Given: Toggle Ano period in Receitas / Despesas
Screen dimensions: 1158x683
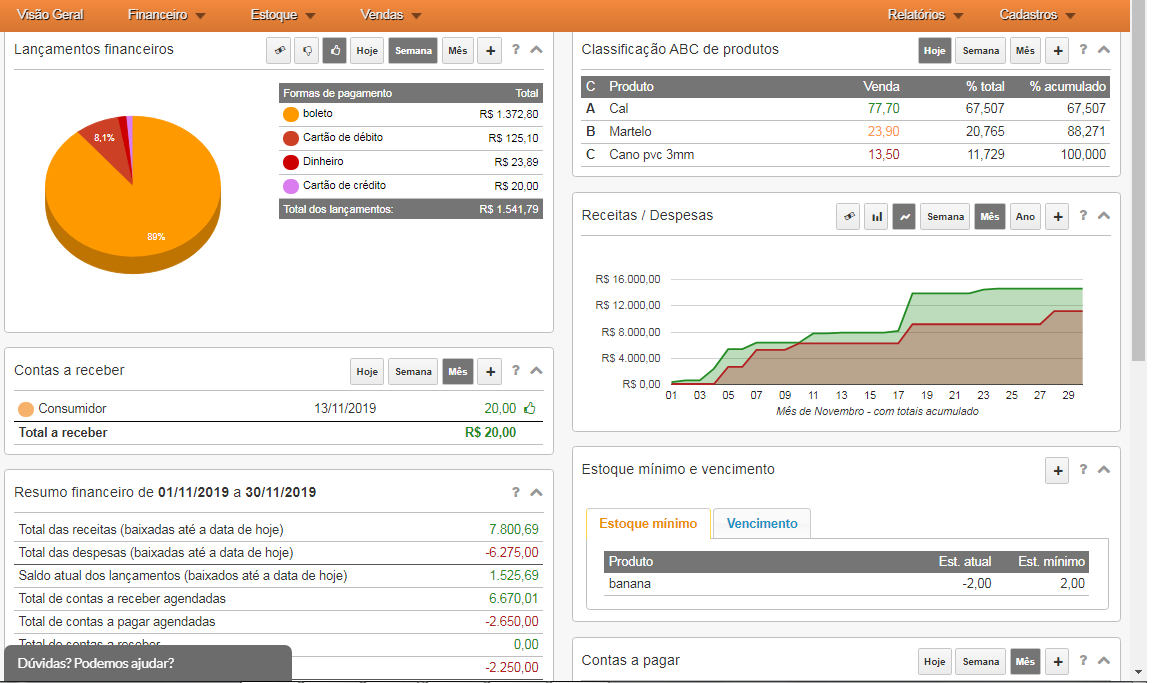Looking at the screenshot, I should (x=1026, y=216).
